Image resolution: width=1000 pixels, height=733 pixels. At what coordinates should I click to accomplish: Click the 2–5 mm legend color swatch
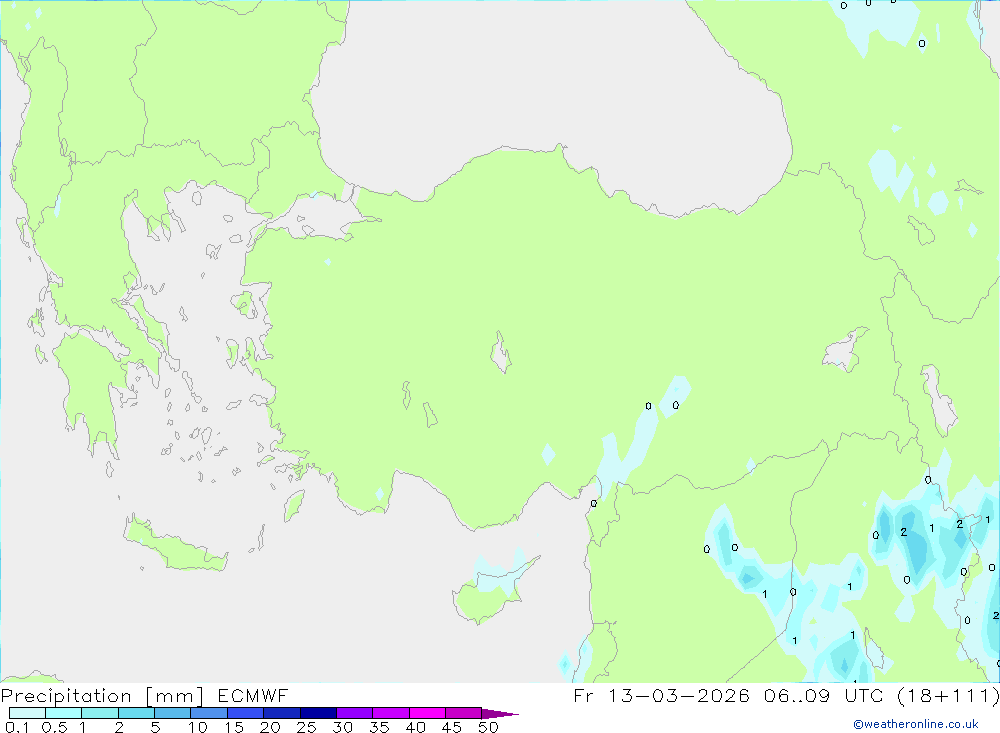tap(136, 713)
